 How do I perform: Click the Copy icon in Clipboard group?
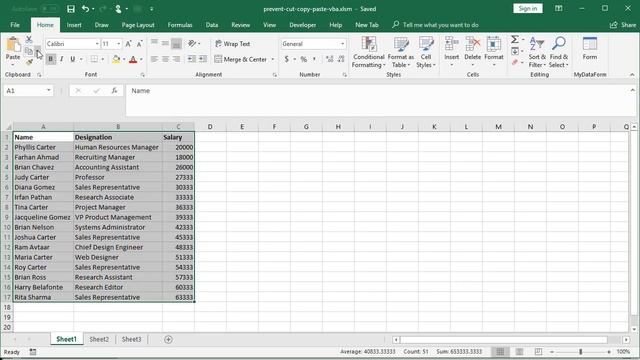[x=29, y=51]
